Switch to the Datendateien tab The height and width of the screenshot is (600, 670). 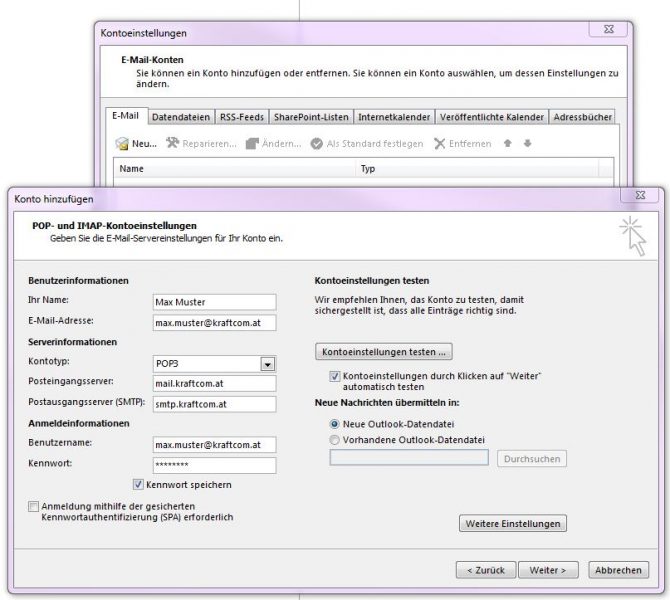point(180,117)
